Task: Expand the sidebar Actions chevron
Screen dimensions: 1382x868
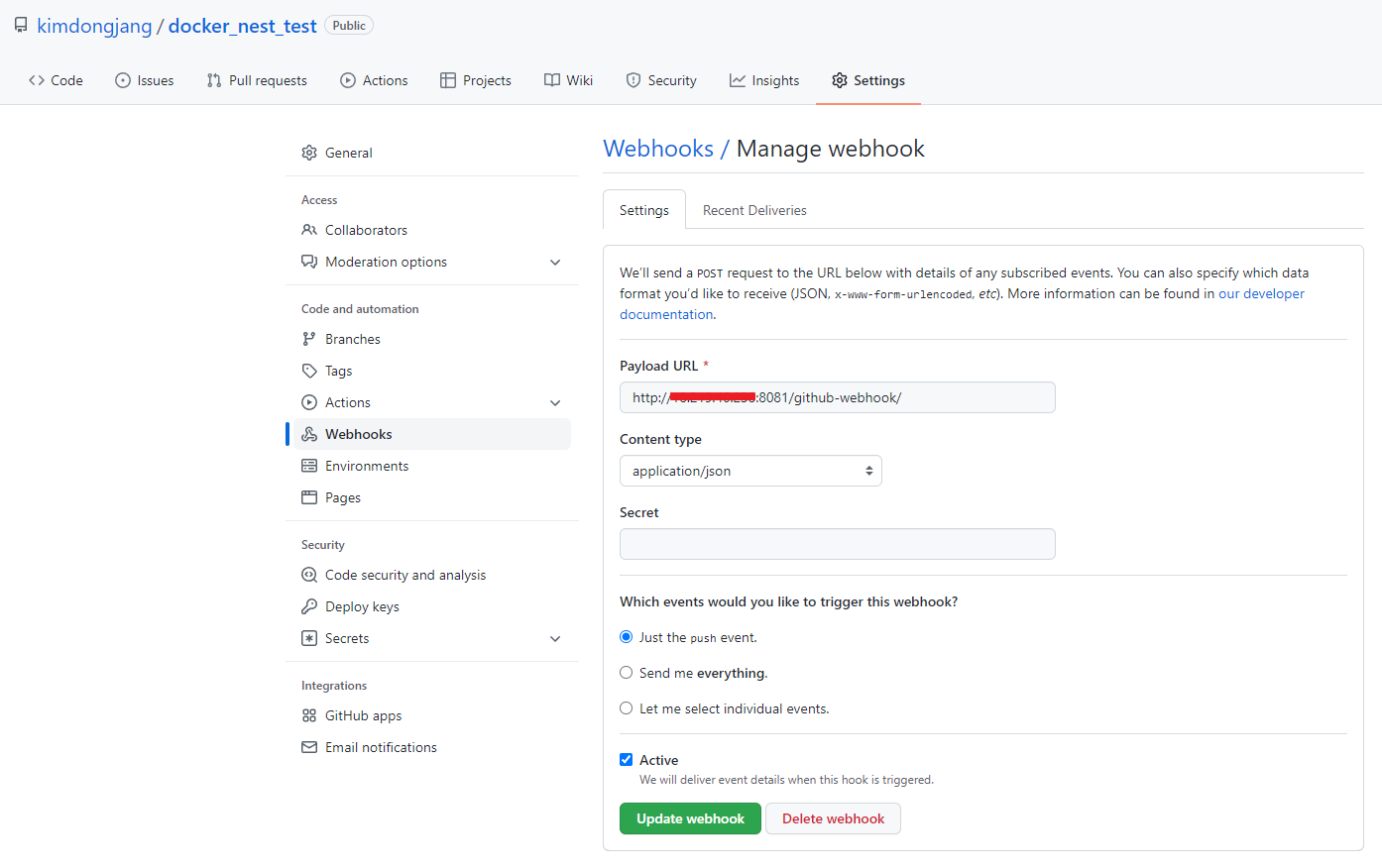Action: point(555,403)
